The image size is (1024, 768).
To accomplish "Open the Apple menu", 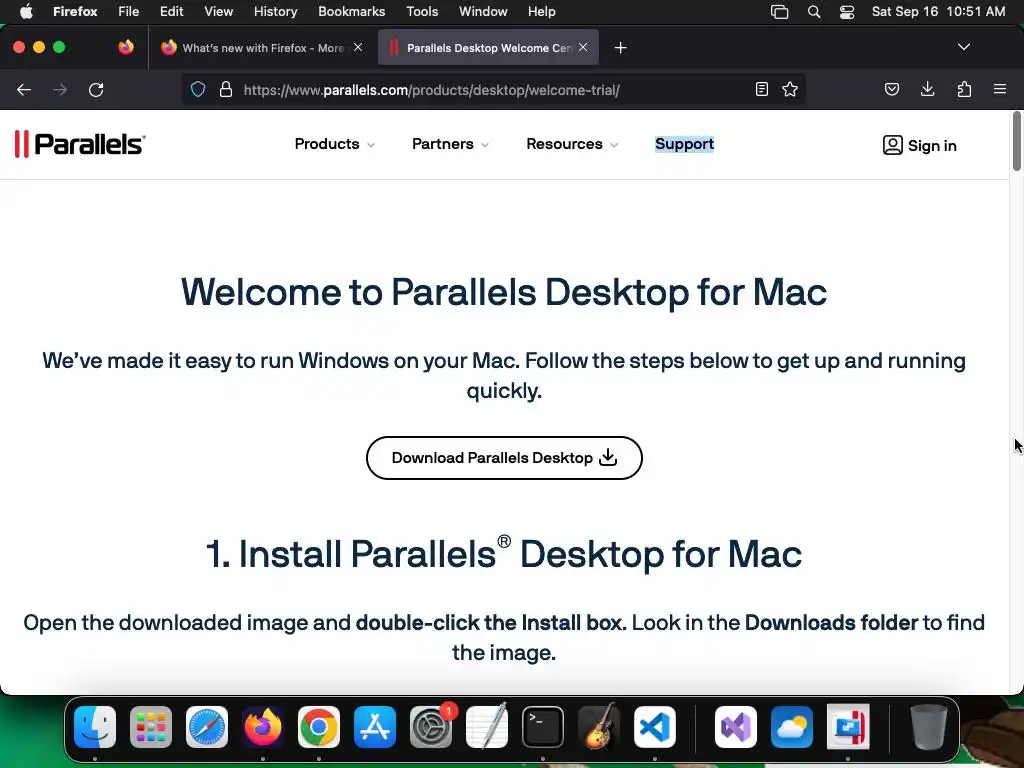I will click(26, 12).
